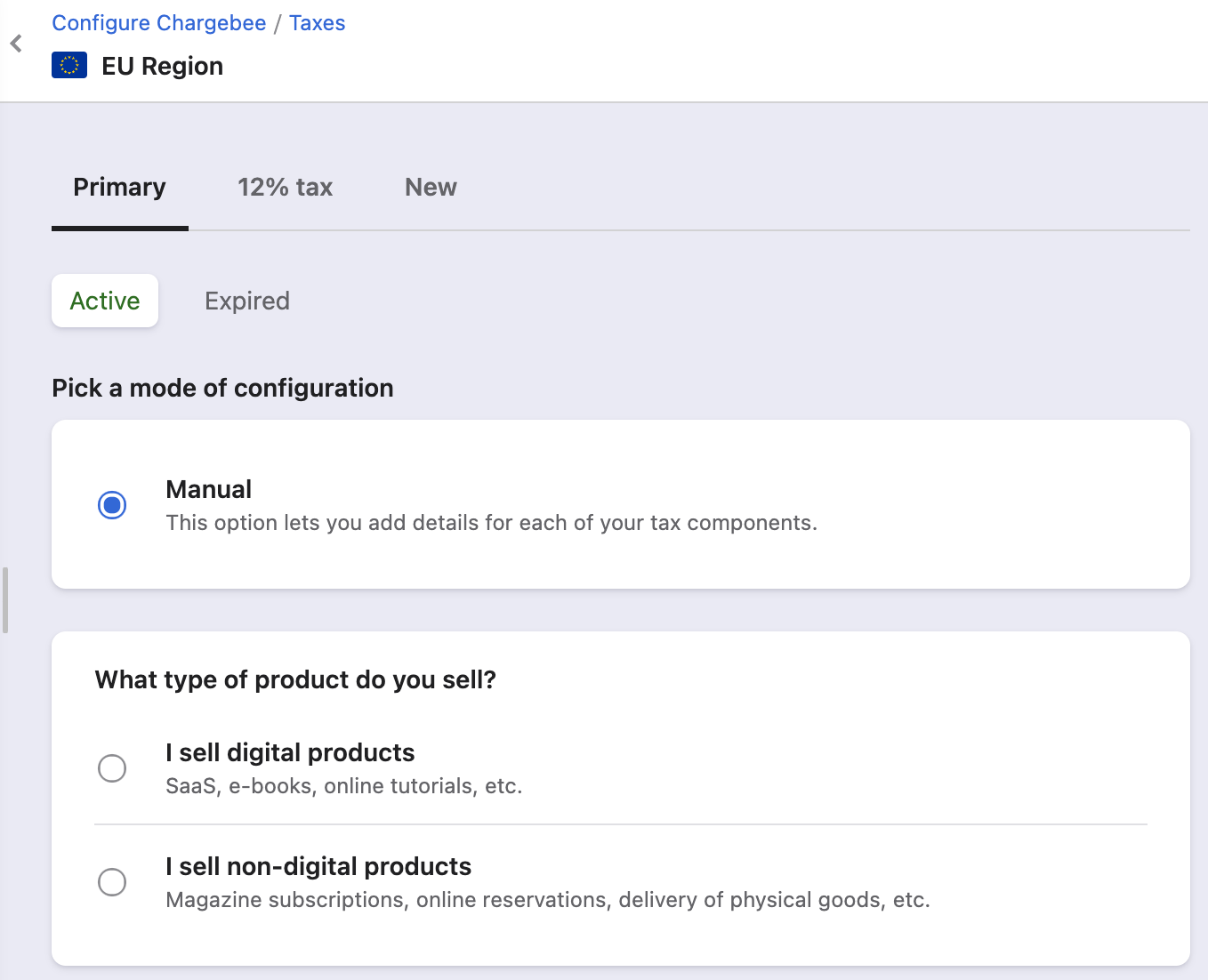The image size is (1208, 980).
Task: Click 'What type of product do you sell?' heading
Action: [x=295, y=679]
